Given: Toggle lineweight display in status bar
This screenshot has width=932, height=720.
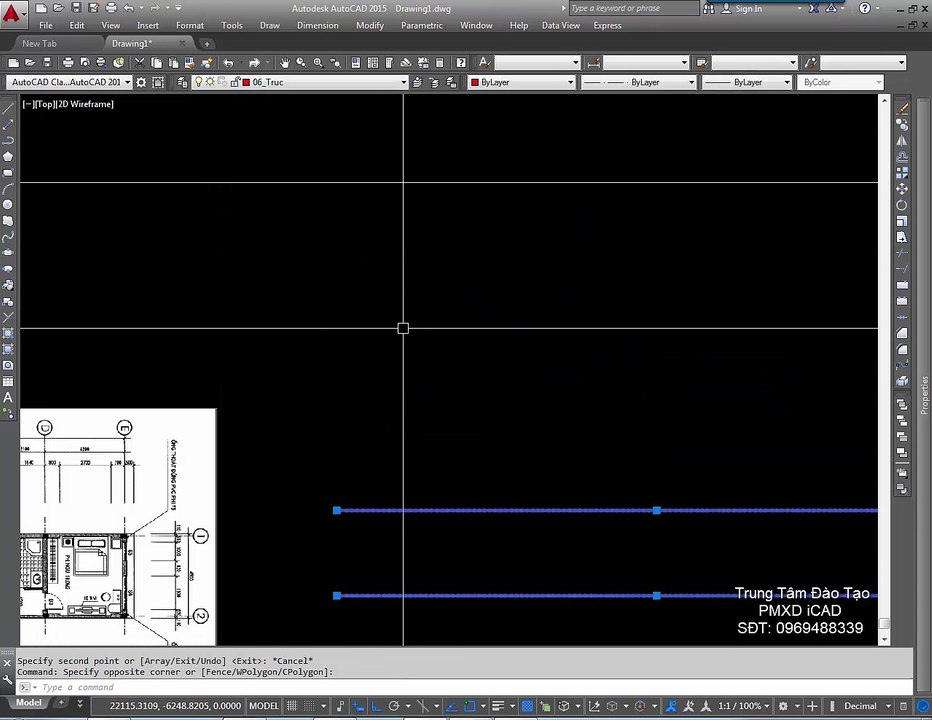Looking at the screenshot, I should coord(498,706).
